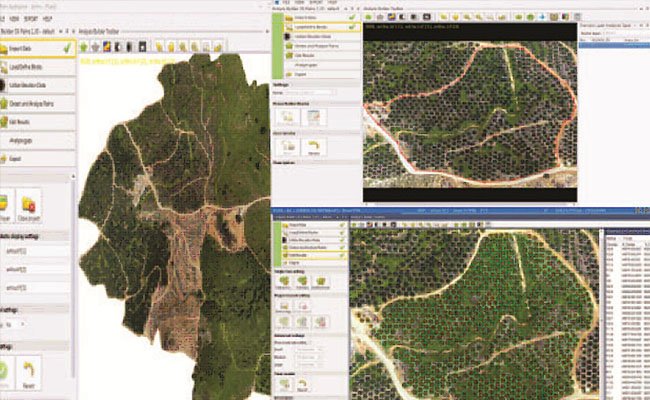Select blue highlighted row in top-right side panel

[614, 45]
